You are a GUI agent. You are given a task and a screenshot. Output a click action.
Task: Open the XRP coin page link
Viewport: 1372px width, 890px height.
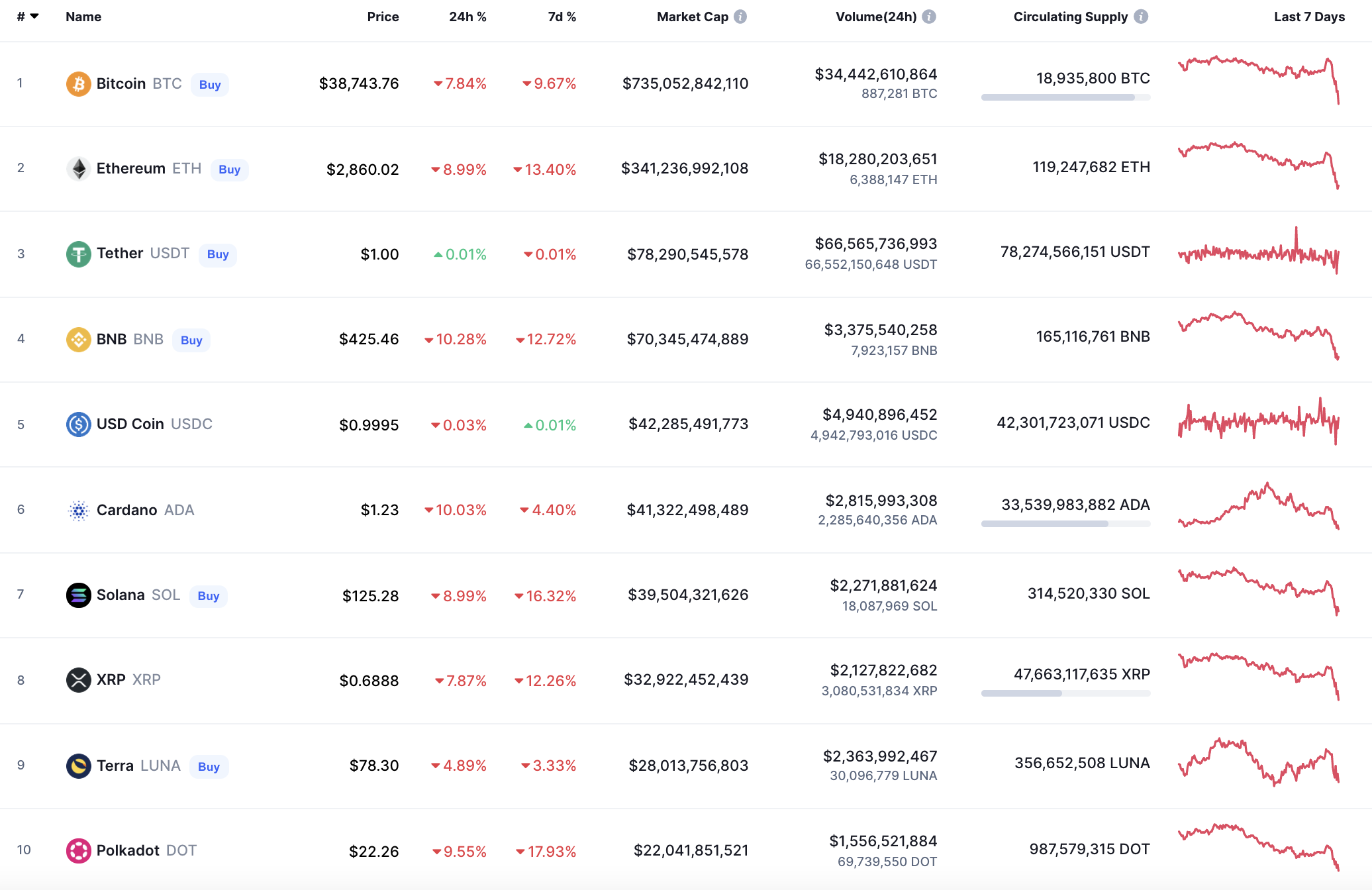click(111, 680)
